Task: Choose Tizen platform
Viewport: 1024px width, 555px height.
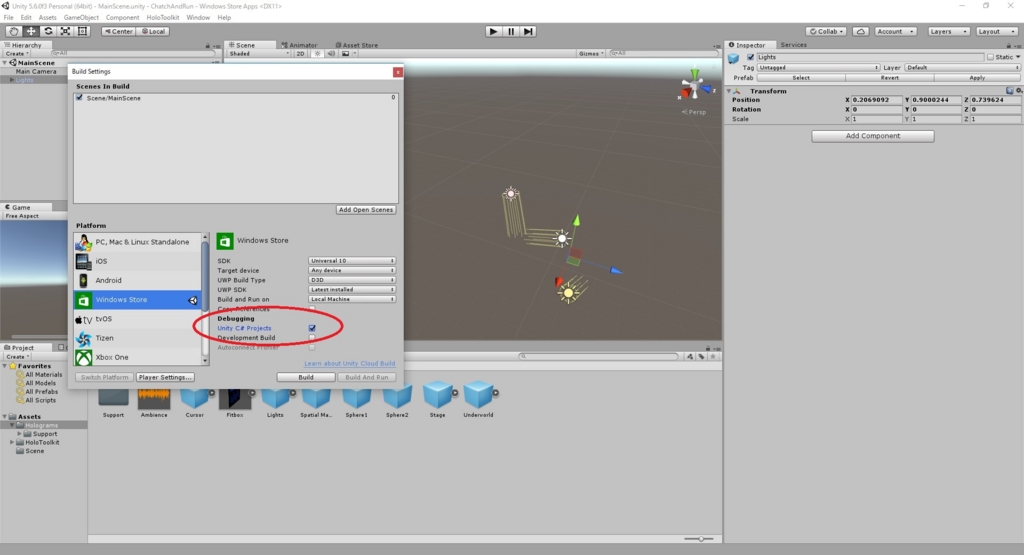Action: (138, 338)
